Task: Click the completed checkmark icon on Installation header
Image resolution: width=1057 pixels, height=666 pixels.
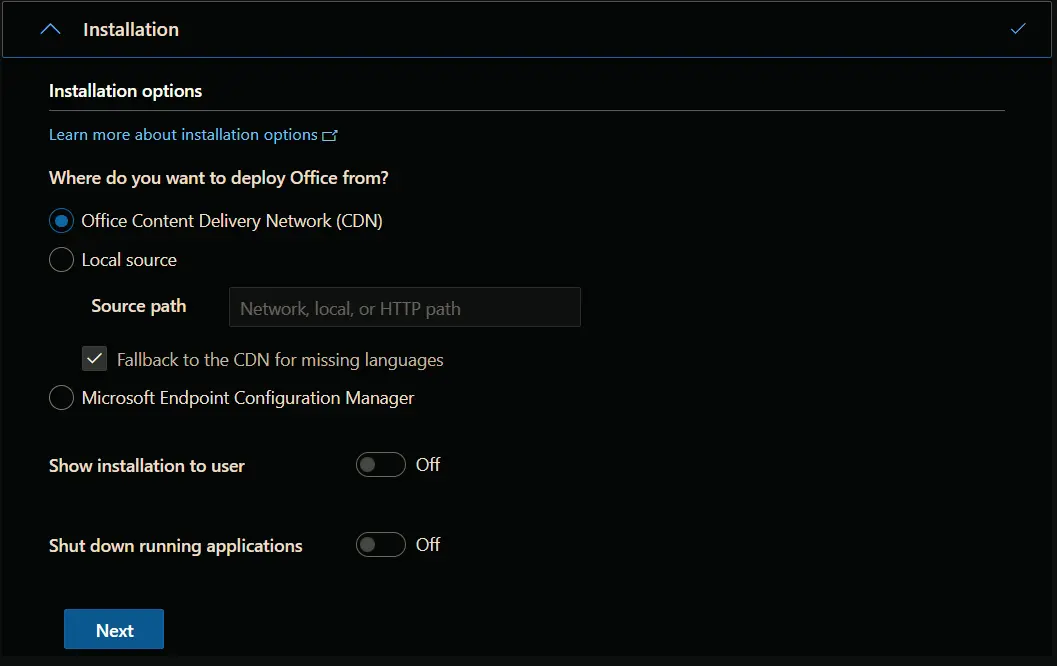Action: coord(1018,29)
